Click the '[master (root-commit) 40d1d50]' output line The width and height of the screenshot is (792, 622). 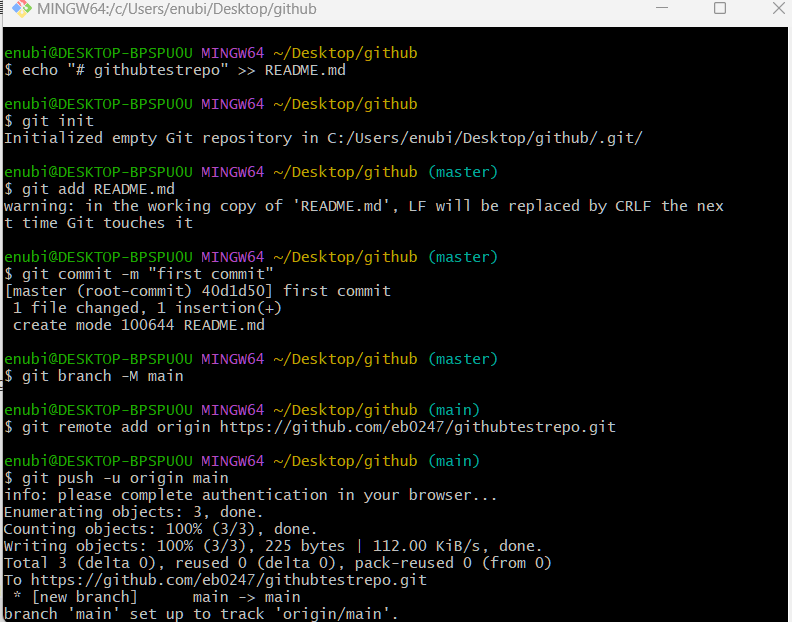click(197, 291)
